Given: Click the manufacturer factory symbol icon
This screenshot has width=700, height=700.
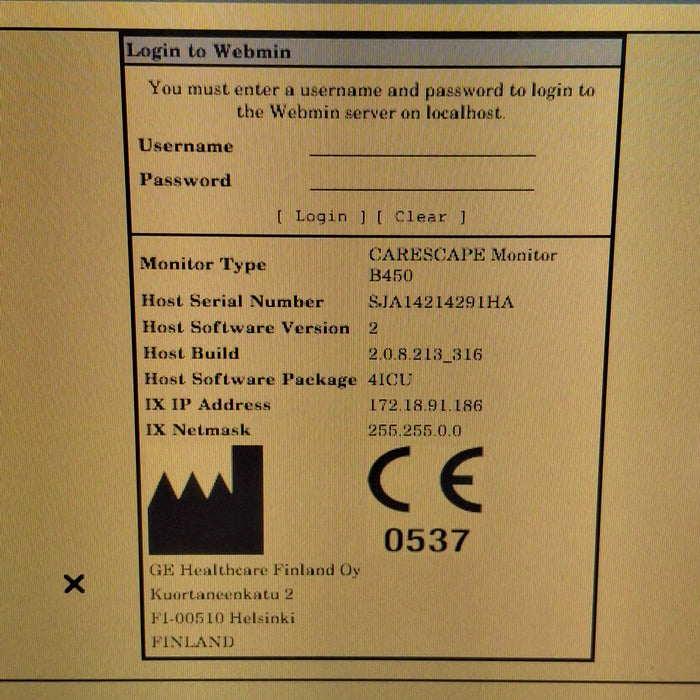Looking at the screenshot, I should click(x=206, y=500).
